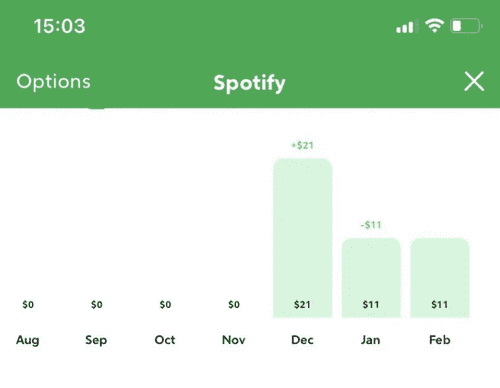
Task: Tap the Nov month label
Action: 234,340
